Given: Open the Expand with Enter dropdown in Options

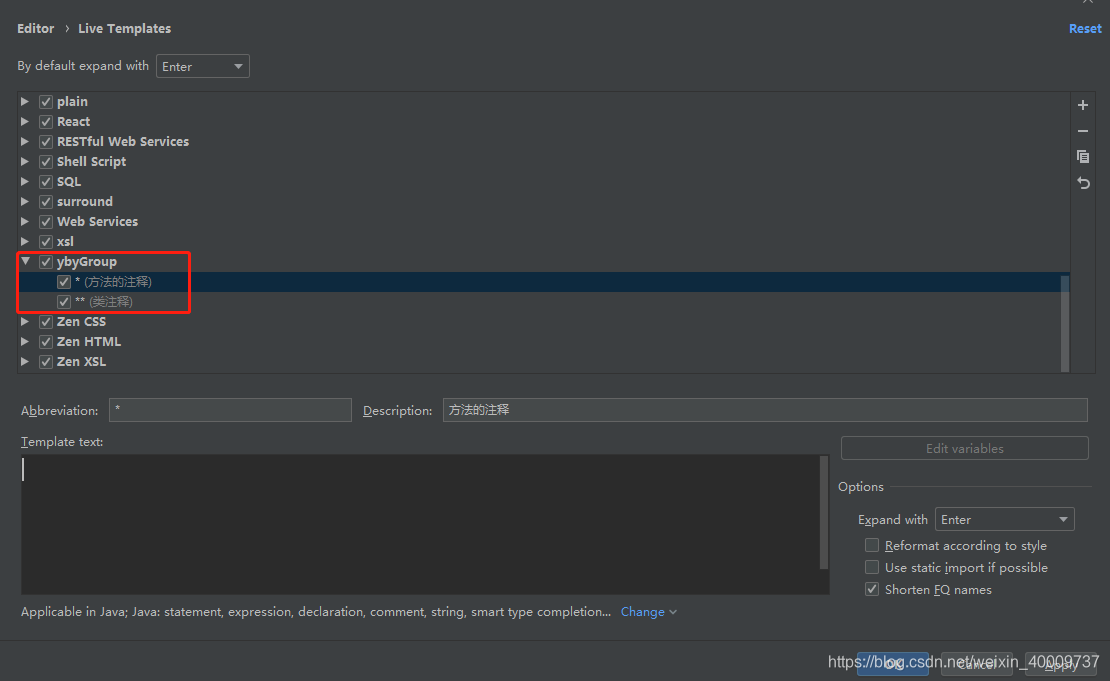Looking at the screenshot, I should [x=1005, y=520].
